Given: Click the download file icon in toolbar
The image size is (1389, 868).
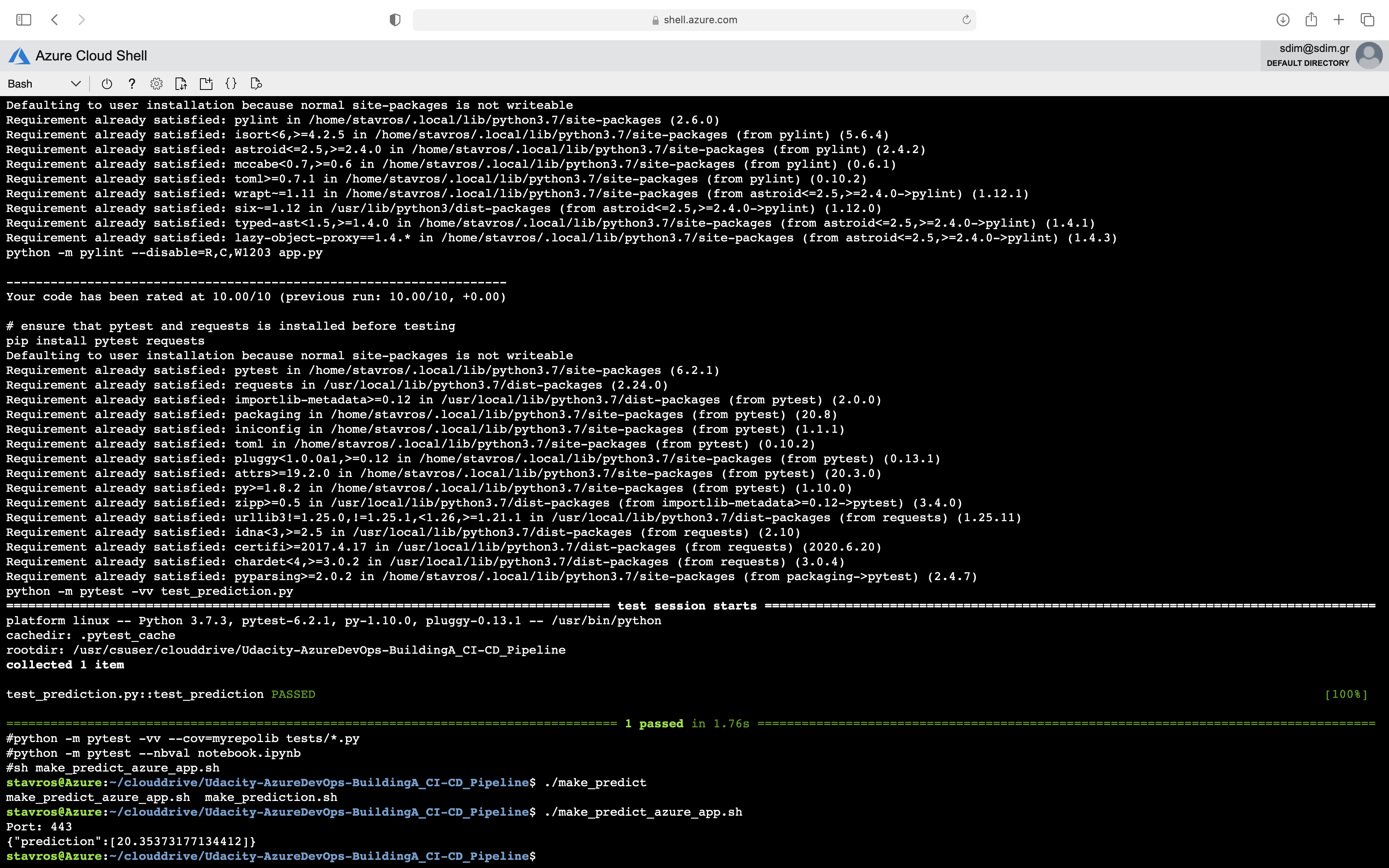Looking at the screenshot, I should coord(181,83).
